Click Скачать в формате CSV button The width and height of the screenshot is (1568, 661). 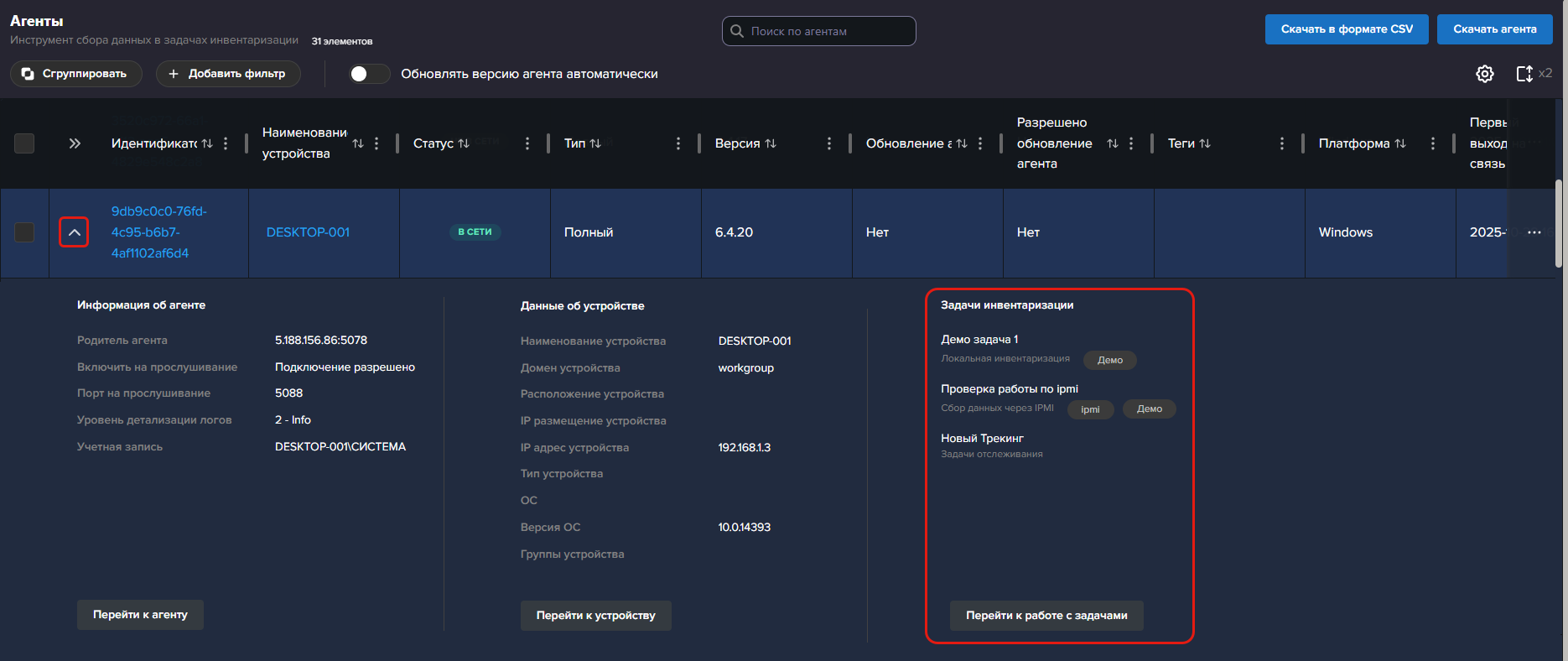tap(1346, 29)
